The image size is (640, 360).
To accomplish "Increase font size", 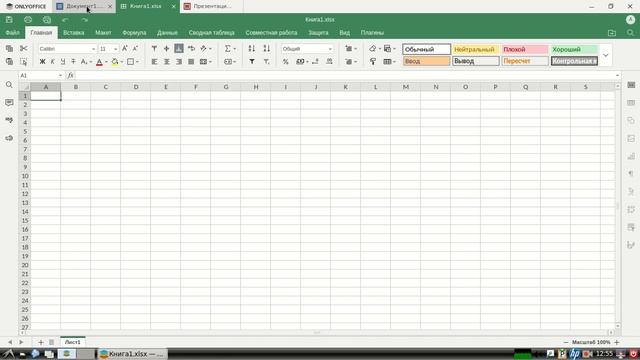I will (125, 49).
